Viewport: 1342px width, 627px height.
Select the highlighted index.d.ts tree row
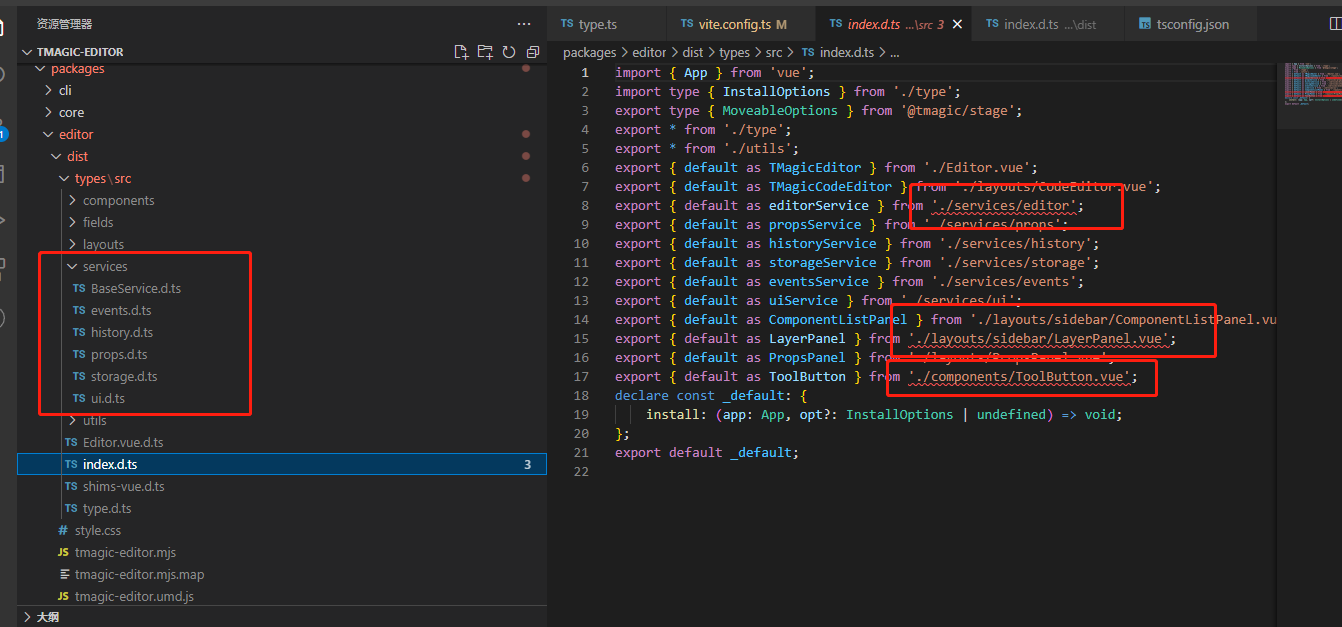[282, 464]
